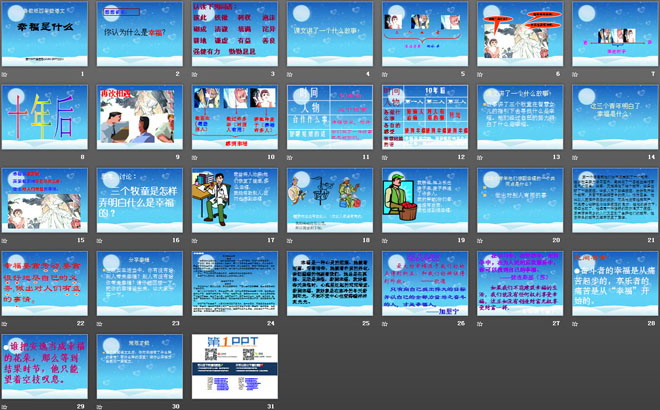Click the animation star icon under slide 19
This screenshot has width=660, height=410.
click(x=385, y=241)
